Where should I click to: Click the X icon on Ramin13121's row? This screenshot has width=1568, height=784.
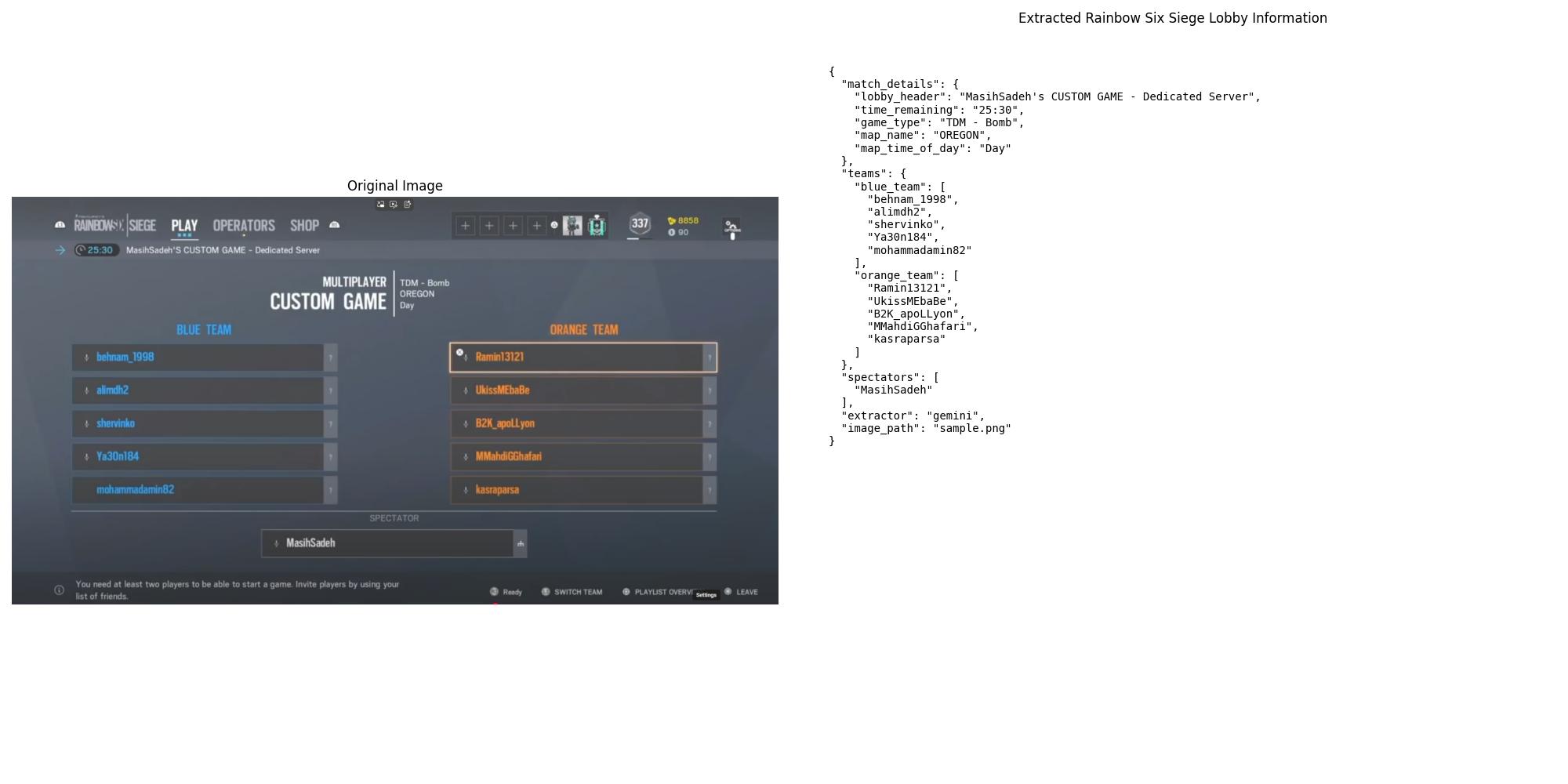[460, 353]
